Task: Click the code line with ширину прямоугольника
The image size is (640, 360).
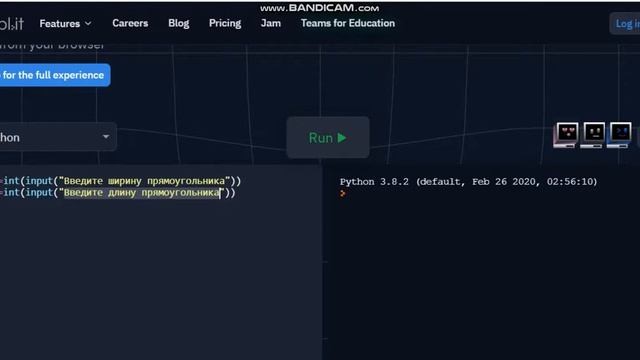Action: pyautogui.click(x=121, y=181)
